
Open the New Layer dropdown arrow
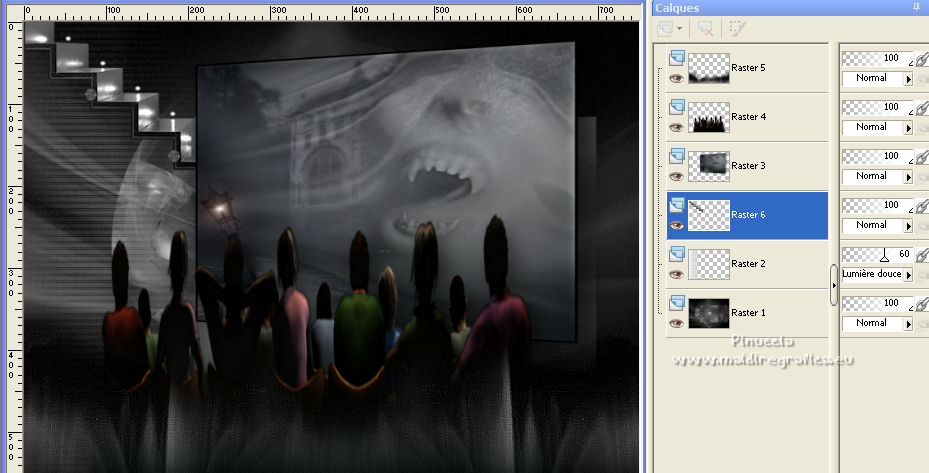tap(679, 28)
